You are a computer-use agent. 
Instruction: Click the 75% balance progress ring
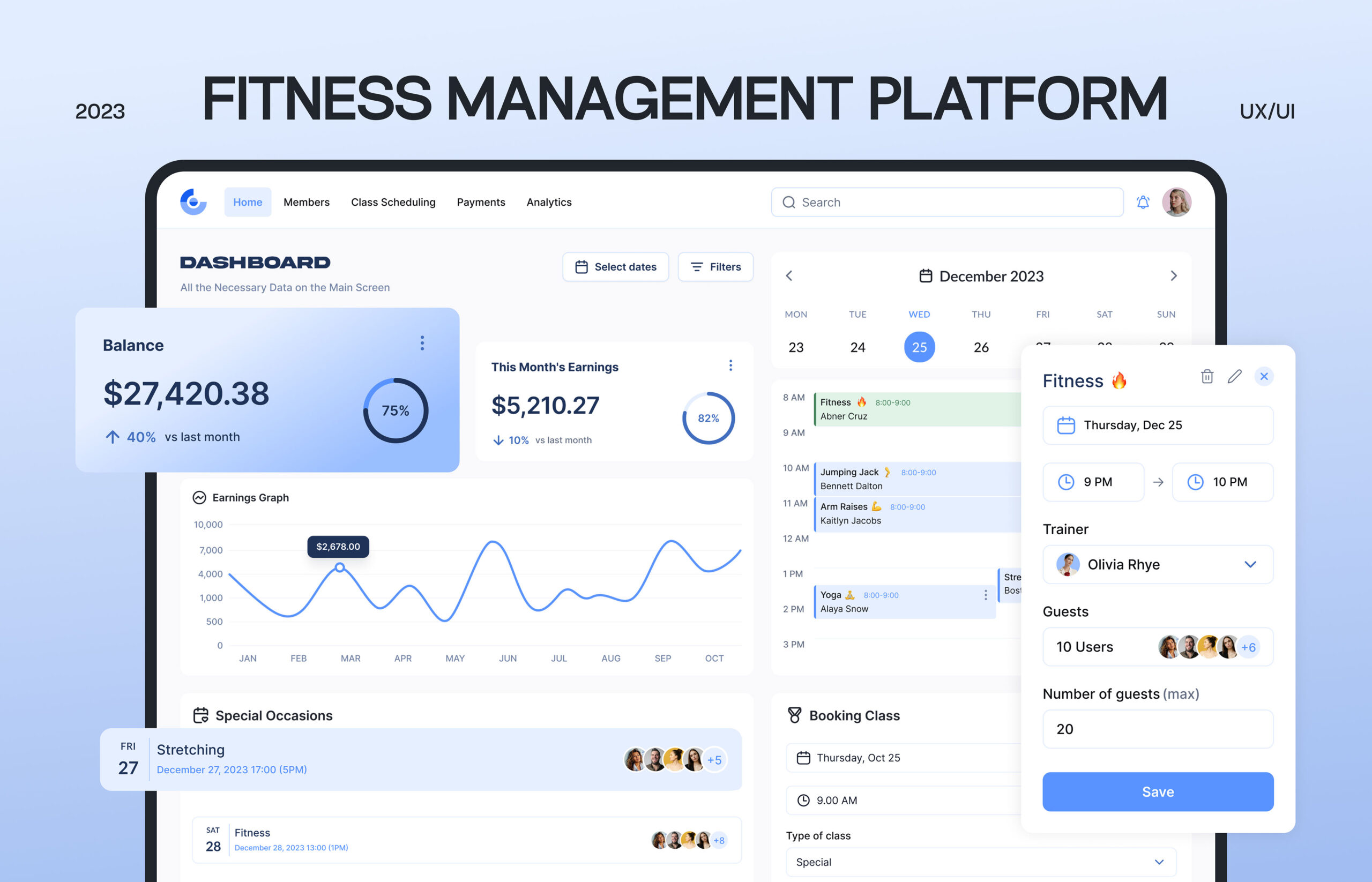(x=396, y=410)
